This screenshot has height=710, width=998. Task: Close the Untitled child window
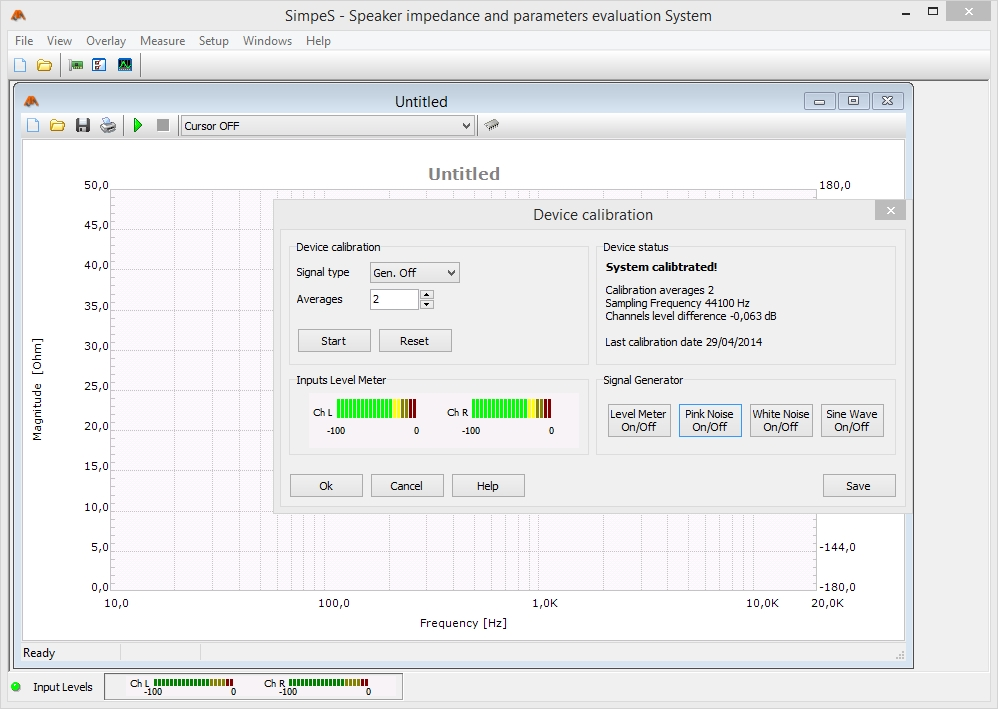coord(887,101)
